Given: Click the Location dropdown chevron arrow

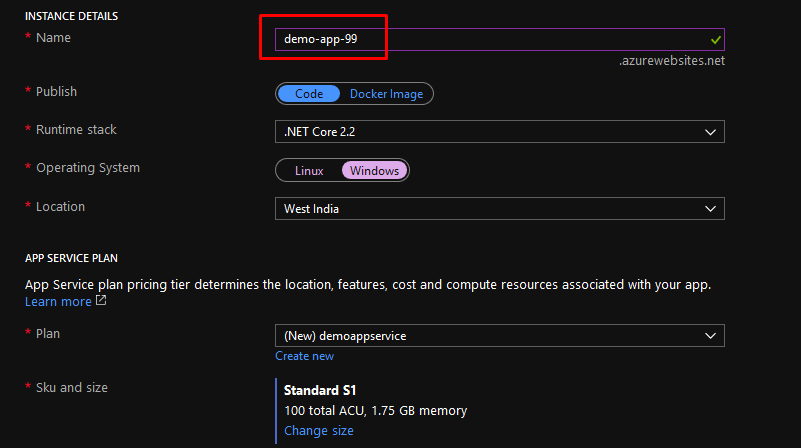Looking at the screenshot, I should [x=710, y=209].
